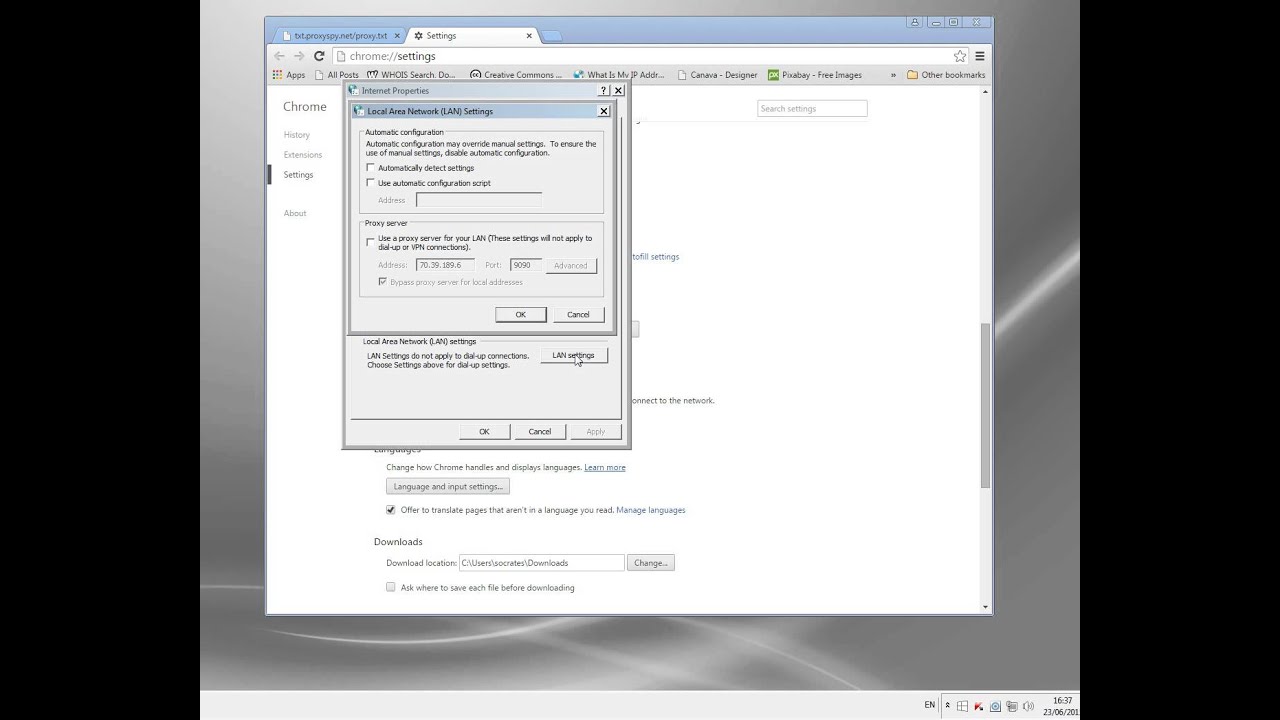The image size is (1280, 720).
Task: Click Apply in Internet Properties dialog
Action: point(596,431)
